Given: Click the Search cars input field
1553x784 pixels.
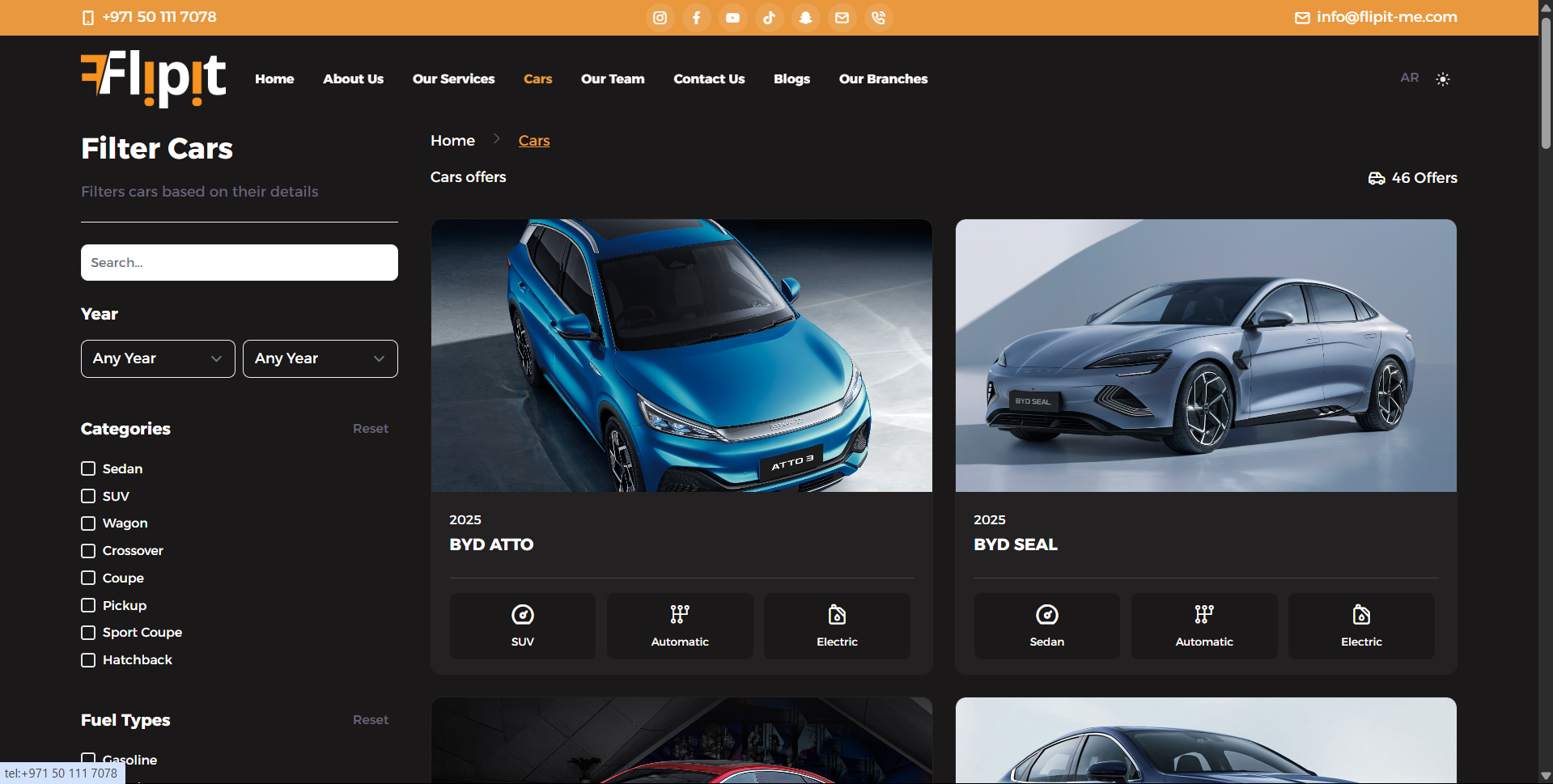Looking at the screenshot, I should coord(240,263).
